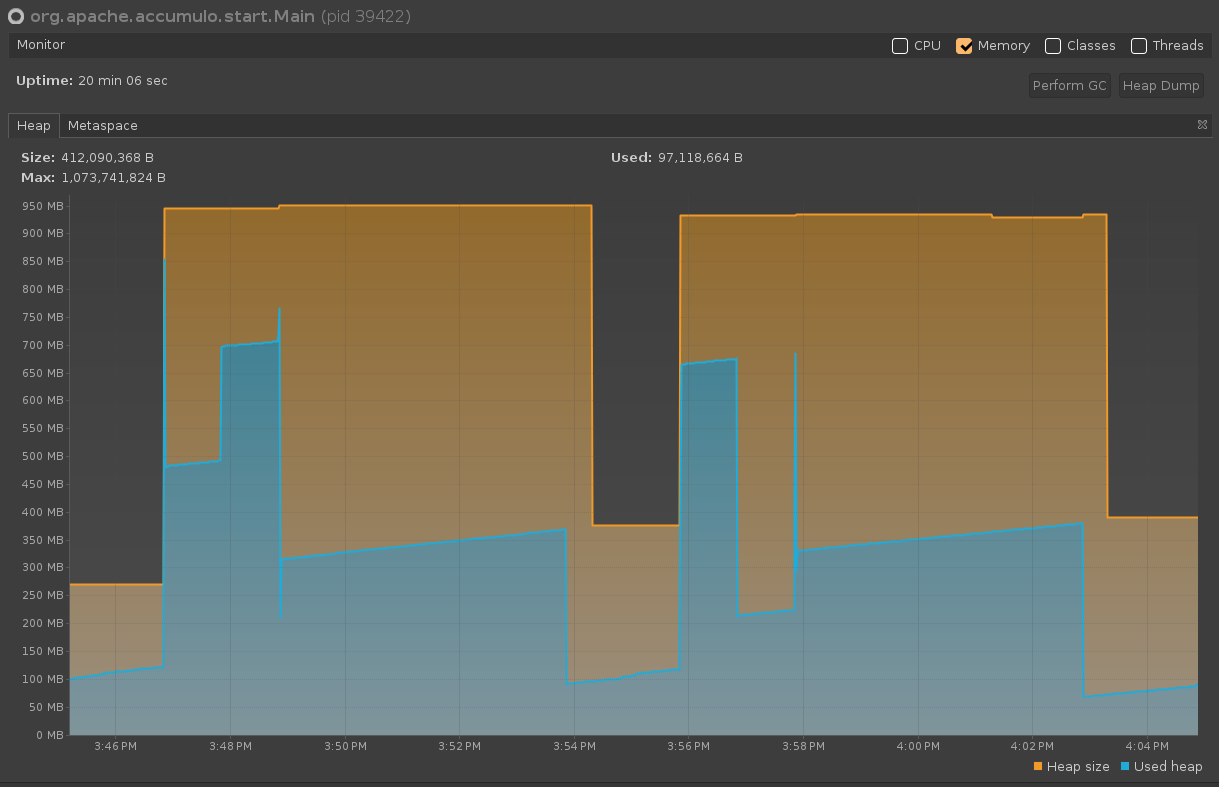The width and height of the screenshot is (1219, 787).
Task: Click the 950 MB axis label
Action: point(42,206)
